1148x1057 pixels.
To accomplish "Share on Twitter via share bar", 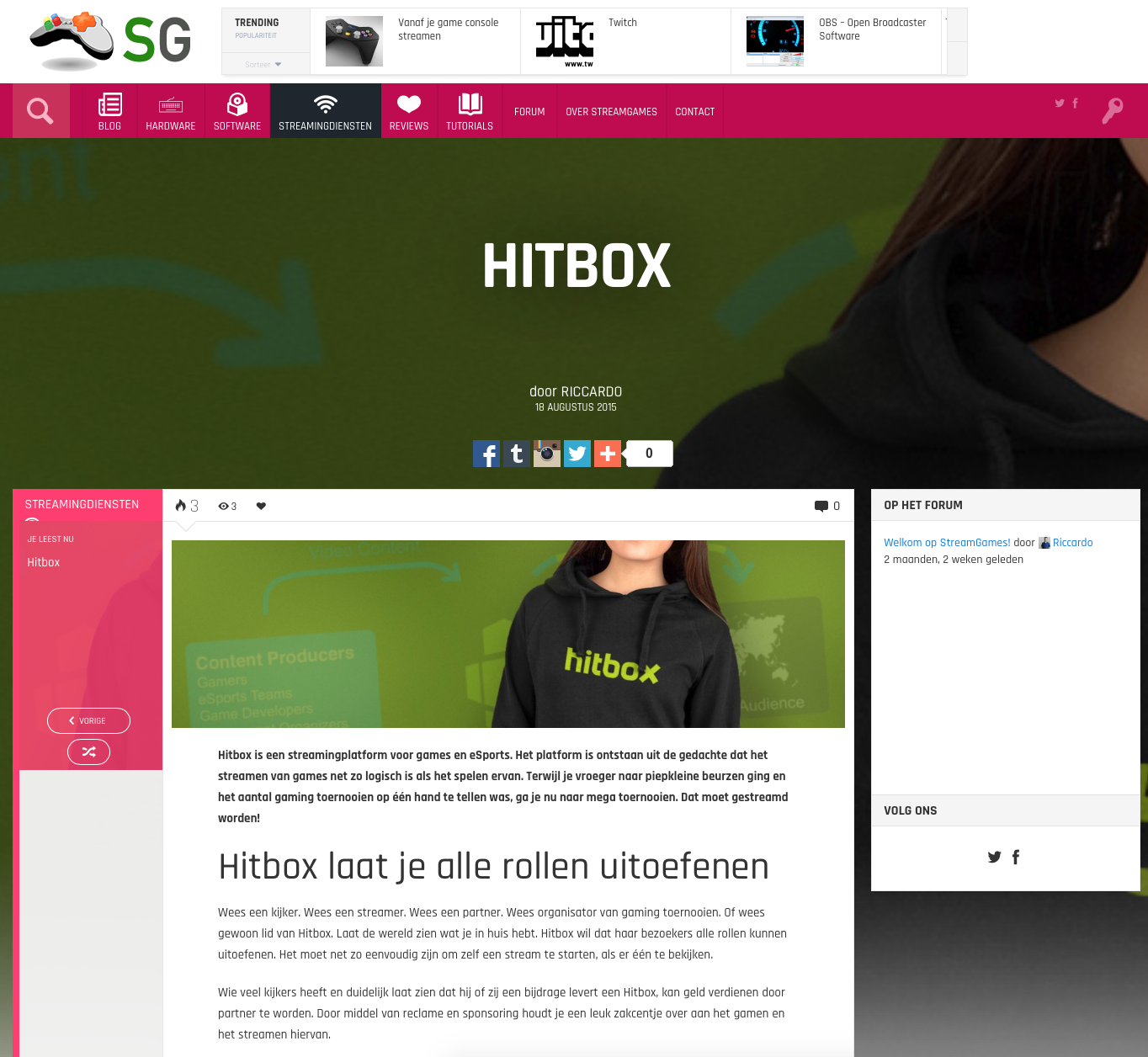I will [x=577, y=454].
